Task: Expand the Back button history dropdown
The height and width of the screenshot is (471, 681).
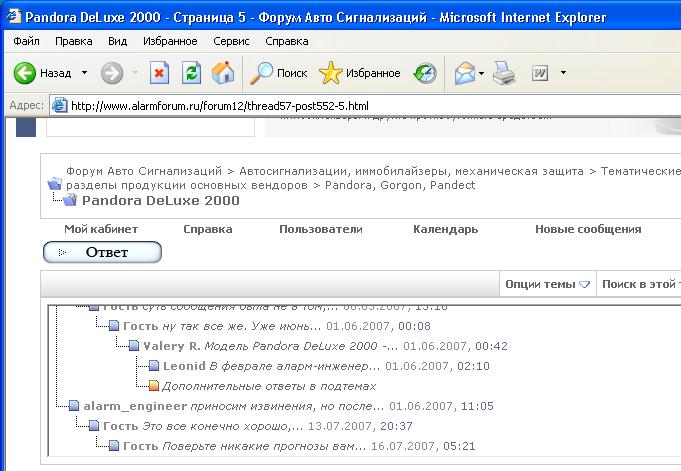Action: click(84, 73)
